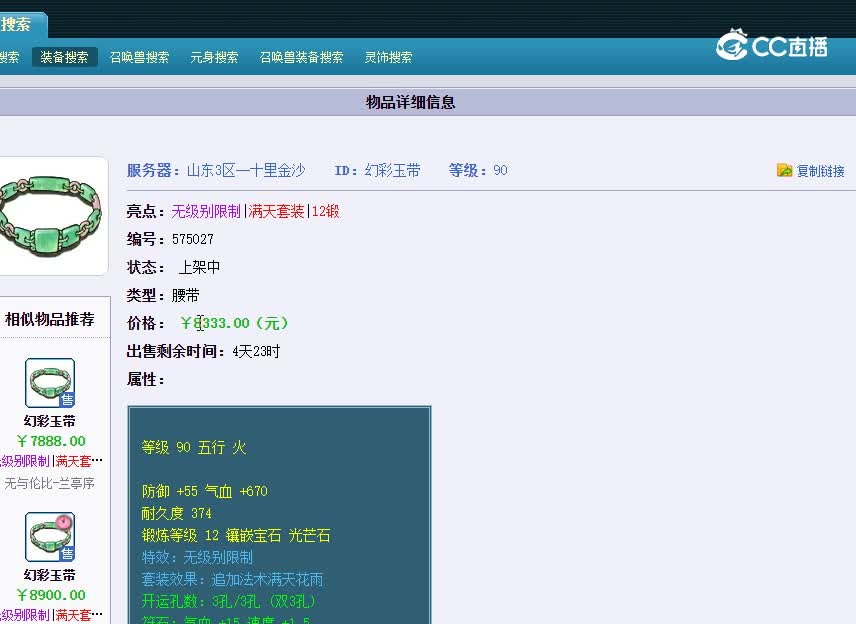Click 耐久度 374 line
Viewport: 856px width, 624px height.
tap(176, 513)
